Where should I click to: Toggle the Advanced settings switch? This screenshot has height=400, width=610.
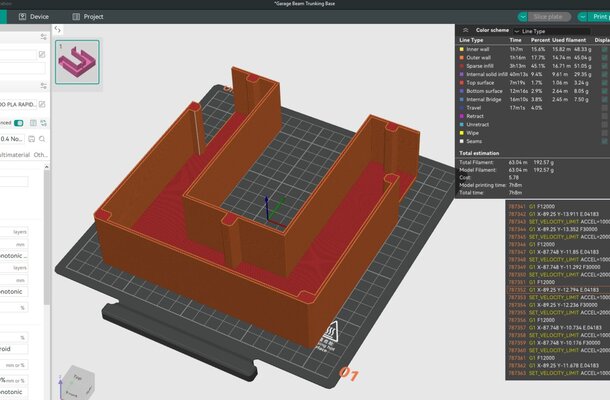(x=18, y=123)
